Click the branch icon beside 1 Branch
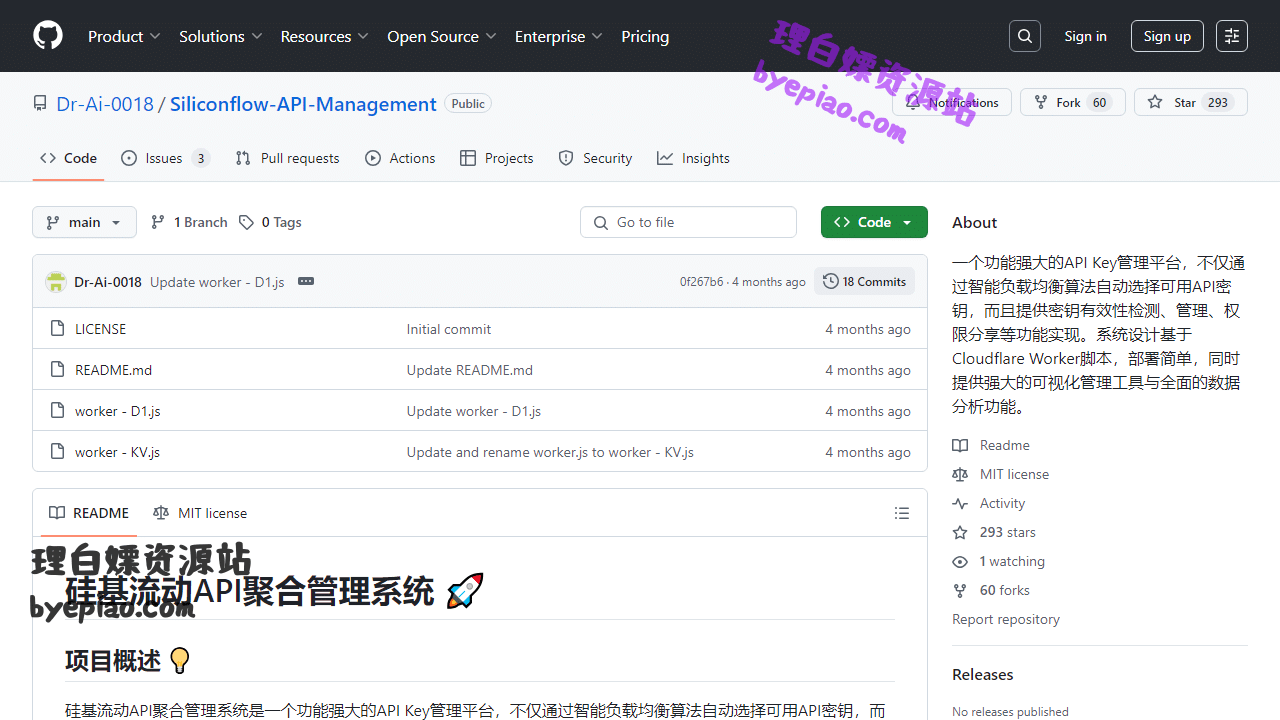The width and height of the screenshot is (1280, 720). (158, 222)
